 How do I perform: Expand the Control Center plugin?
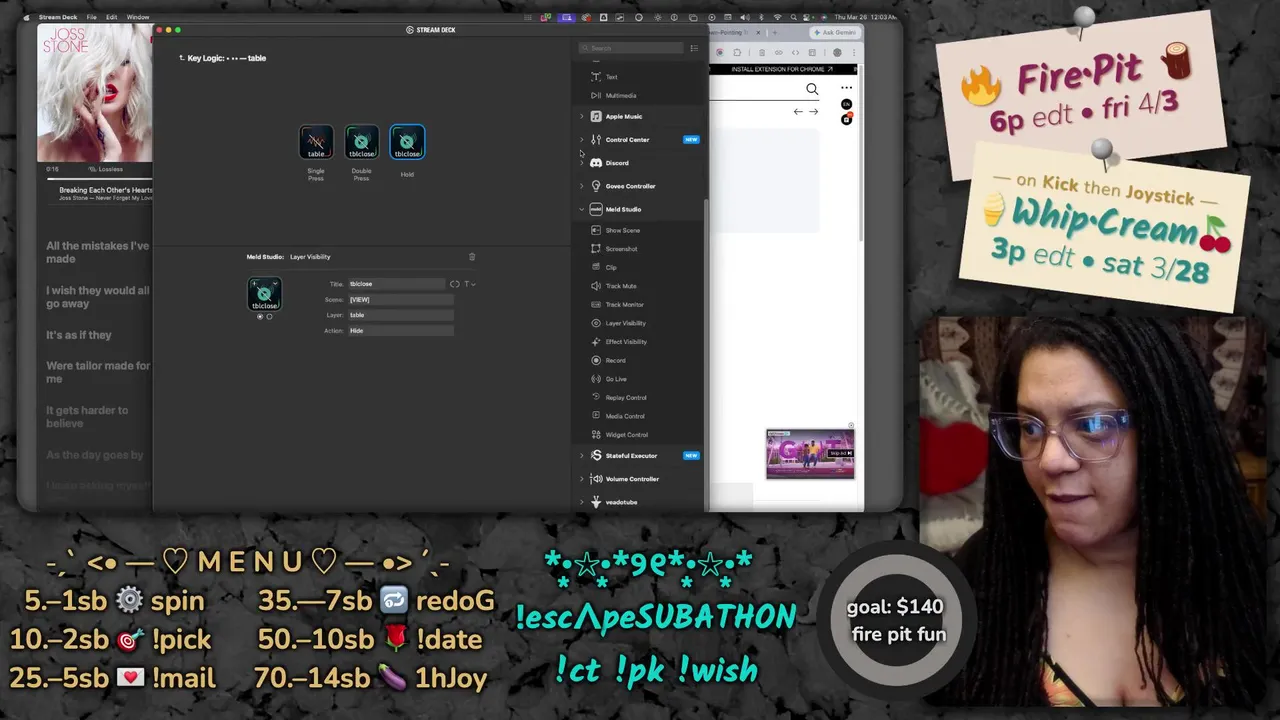pos(582,140)
